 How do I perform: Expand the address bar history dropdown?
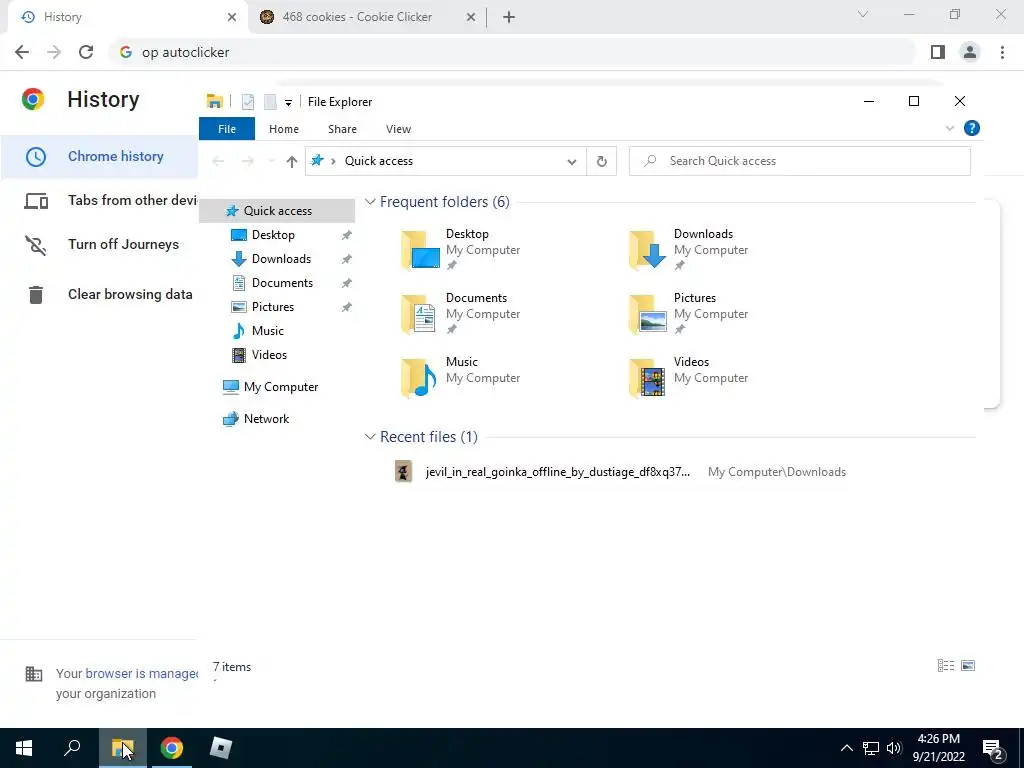571,161
